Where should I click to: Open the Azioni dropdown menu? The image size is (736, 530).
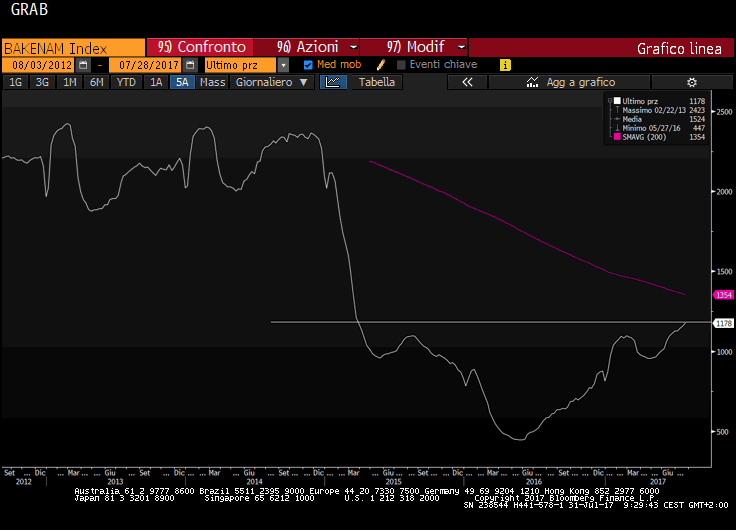(x=353, y=47)
